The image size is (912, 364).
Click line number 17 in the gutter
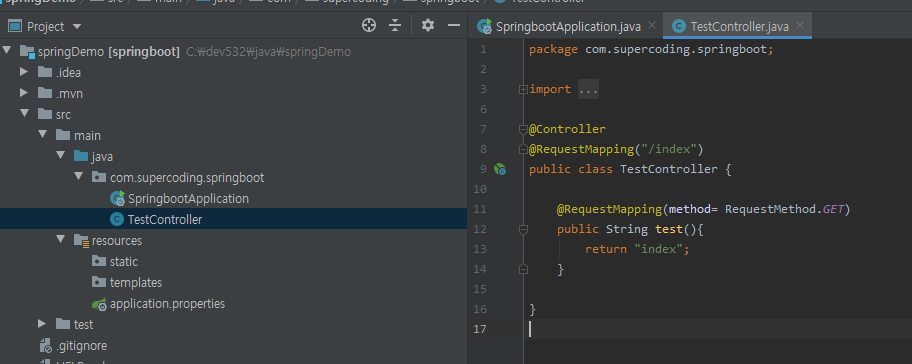click(x=480, y=329)
